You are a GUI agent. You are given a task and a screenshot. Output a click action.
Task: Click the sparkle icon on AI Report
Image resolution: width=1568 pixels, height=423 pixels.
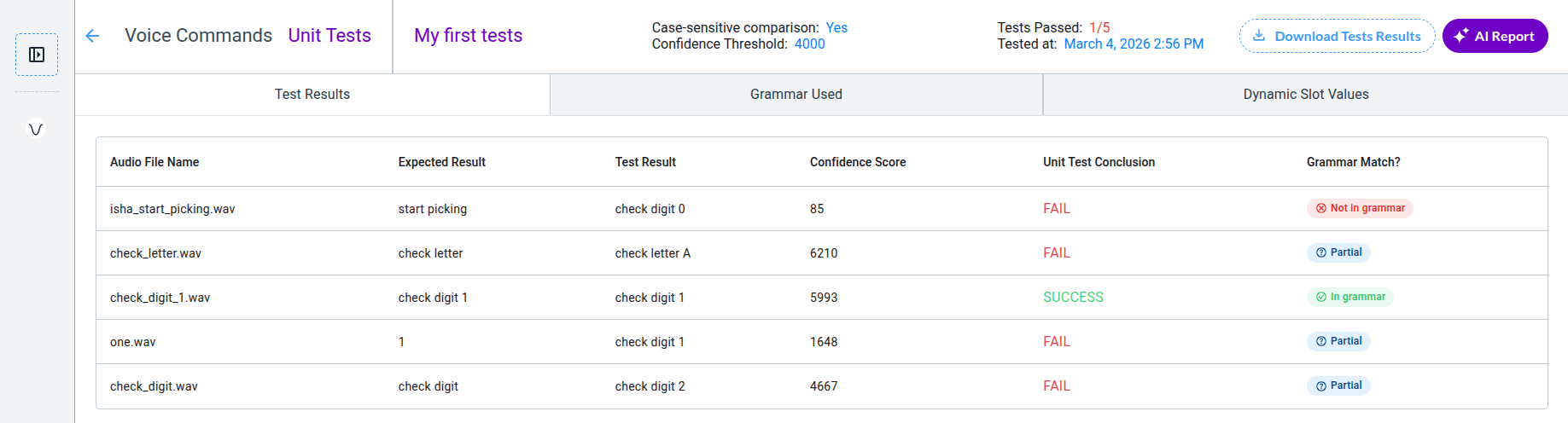point(1461,36)
